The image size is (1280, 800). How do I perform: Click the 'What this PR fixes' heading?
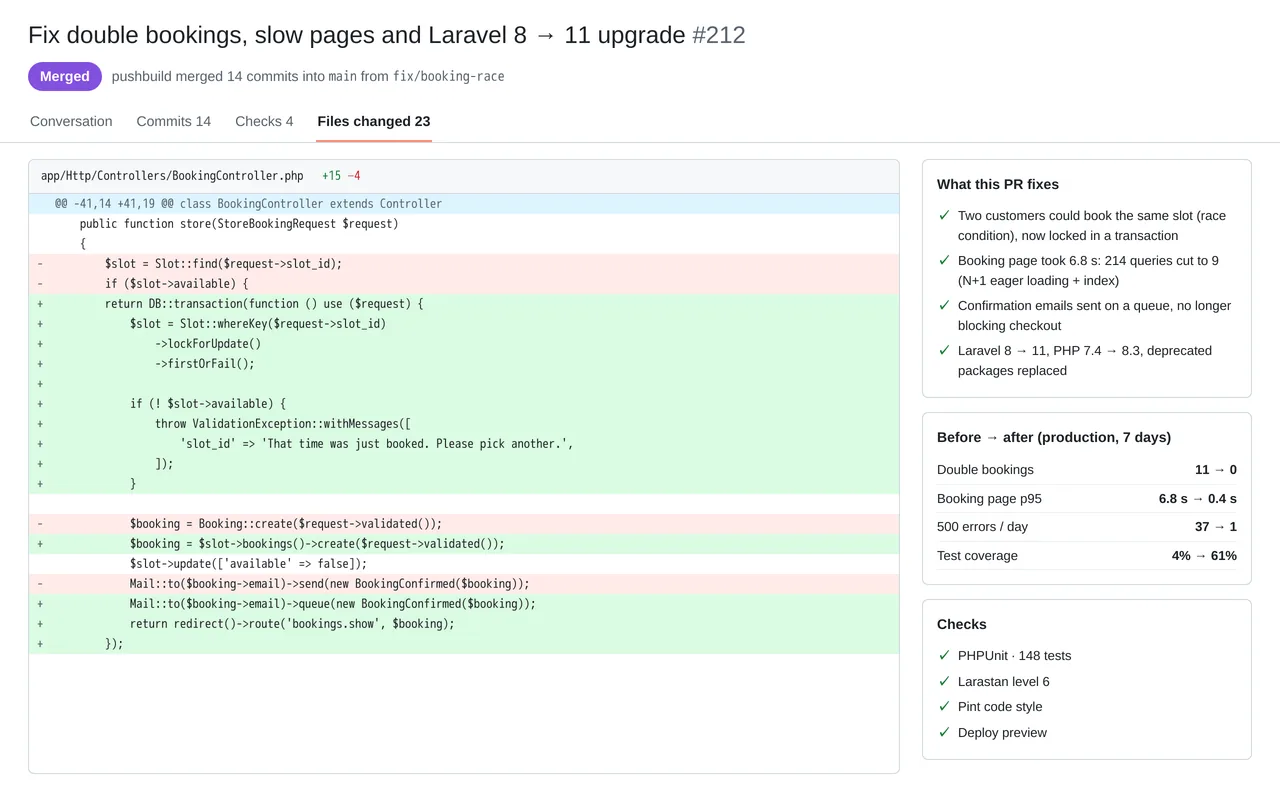[998, 184]
